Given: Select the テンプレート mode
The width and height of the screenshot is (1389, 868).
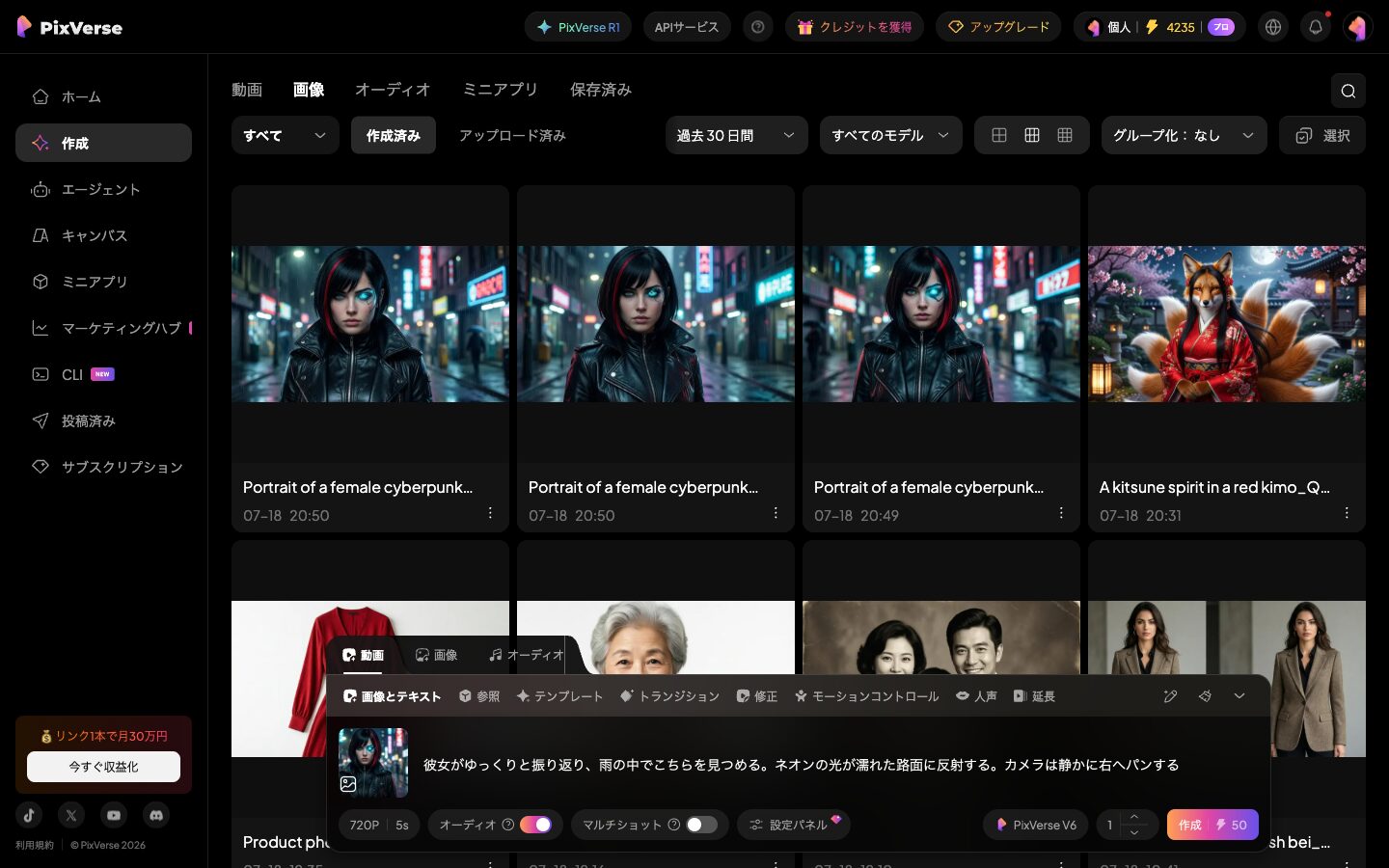Looking at the screenshot, I should (x=559, y=696).
